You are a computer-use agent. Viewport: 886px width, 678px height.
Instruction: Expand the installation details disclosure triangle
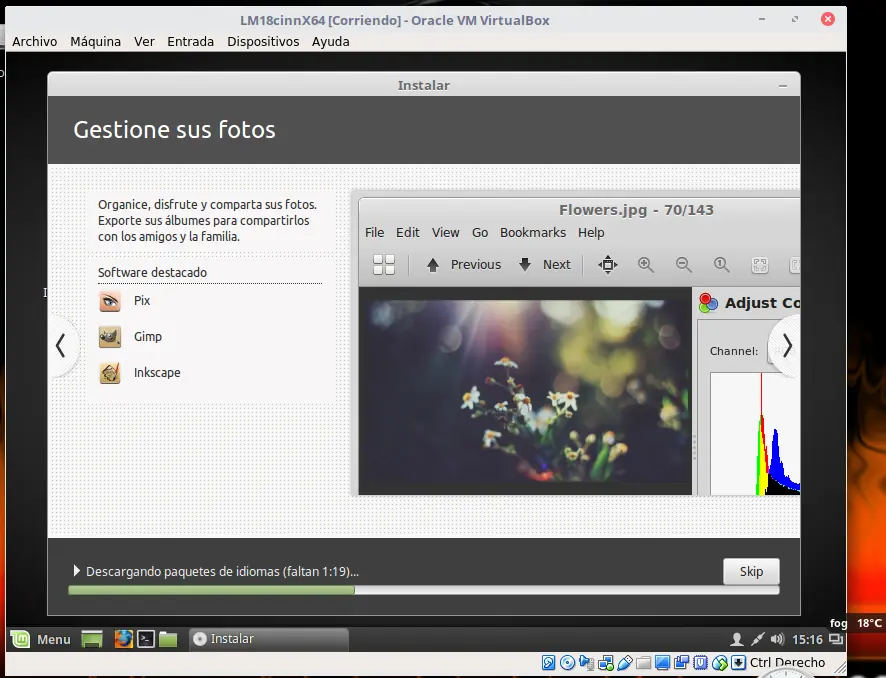click(76, 571)
